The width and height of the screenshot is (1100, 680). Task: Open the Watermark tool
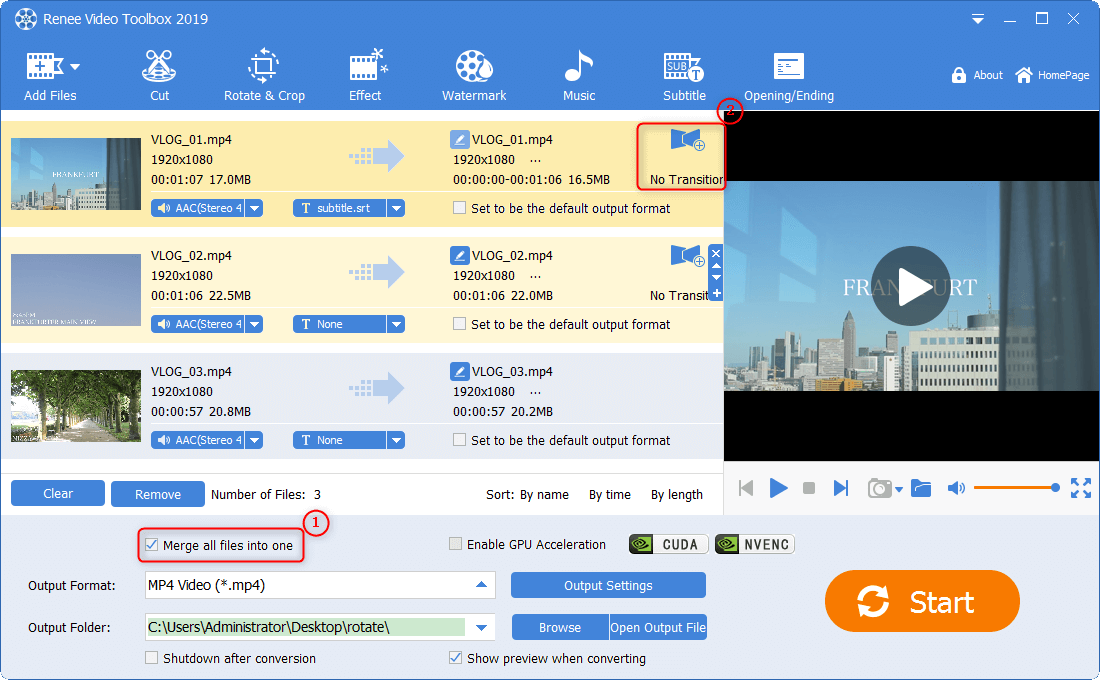474,76
